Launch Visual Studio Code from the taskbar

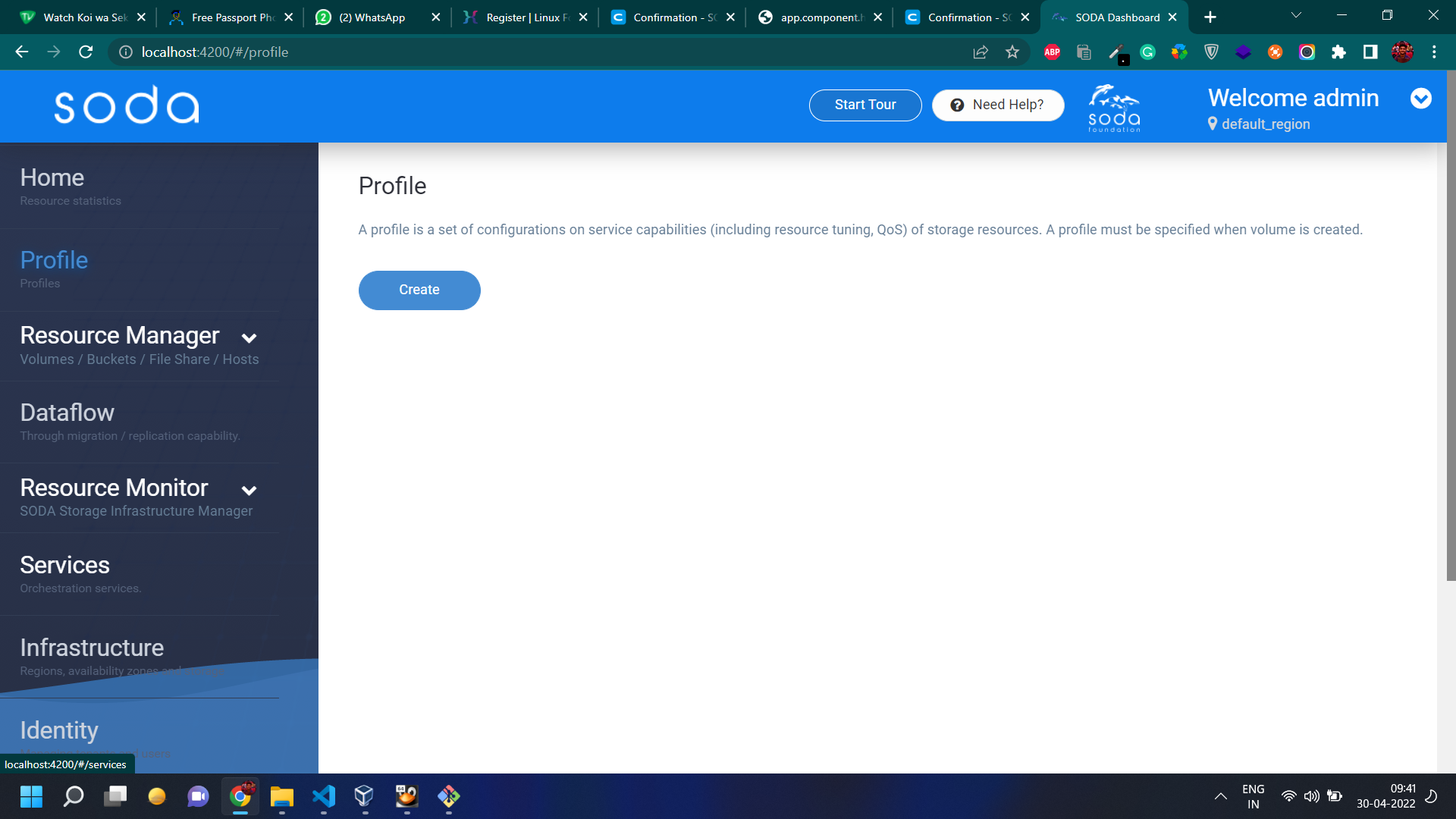tap(324, 797)
